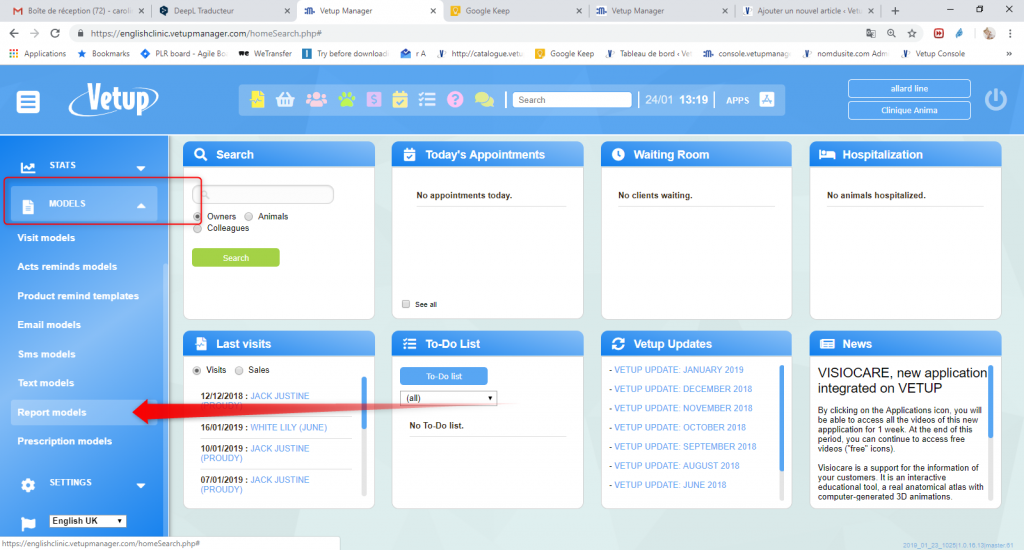The image size is (1024, 550).
Task: Switch to the DeepL Traducteur tab
Action: (x=225, y=10)
